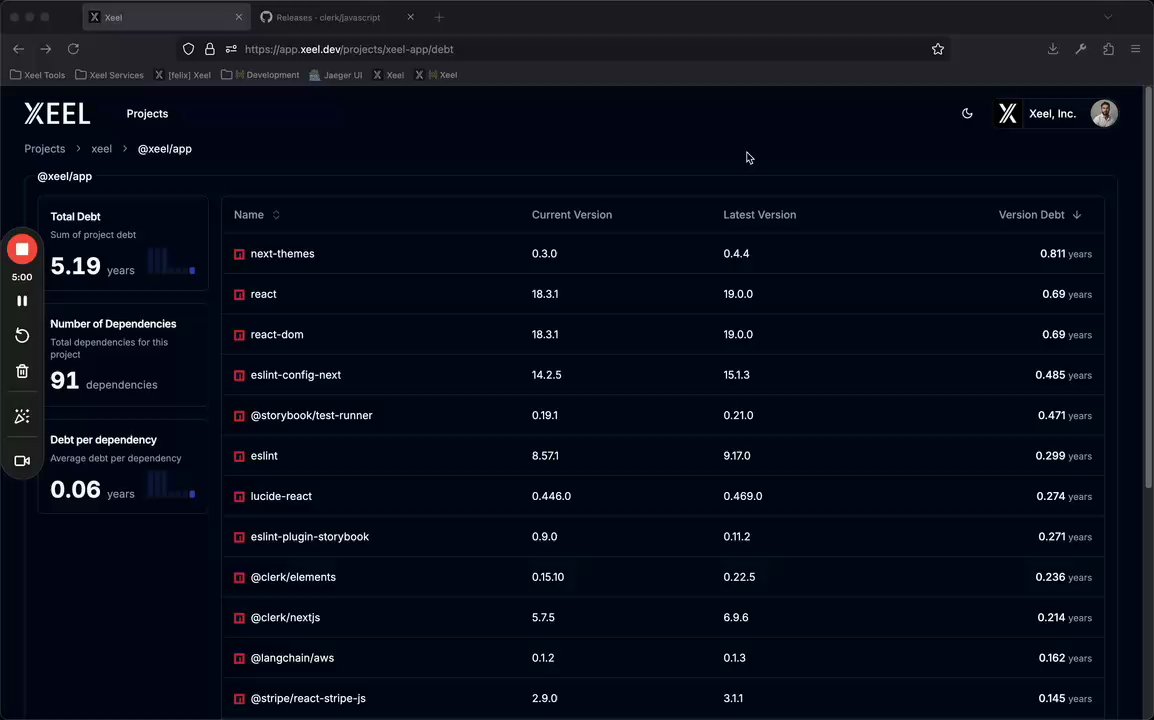Show site security lock information

coord(210,49)
